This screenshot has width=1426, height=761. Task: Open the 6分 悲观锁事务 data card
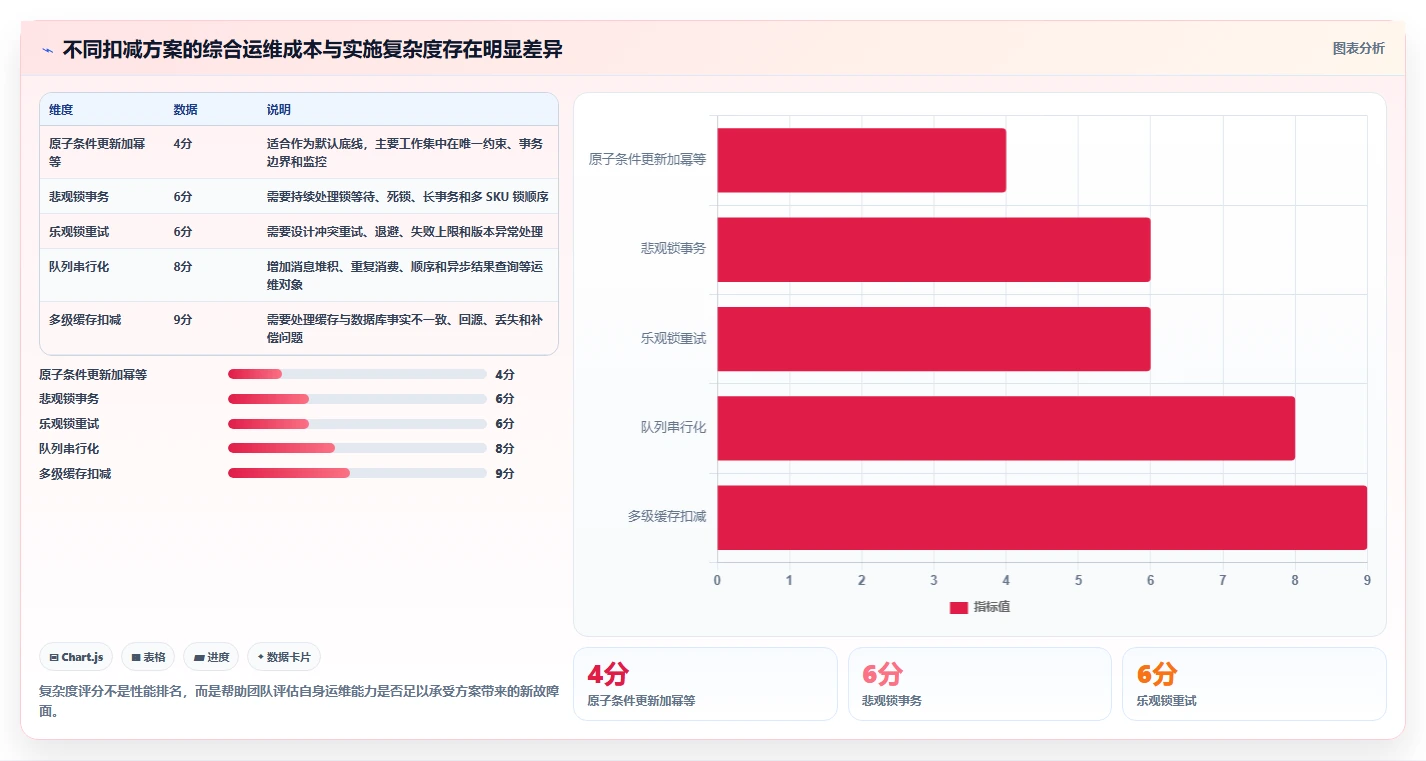[x=979, y=684]
